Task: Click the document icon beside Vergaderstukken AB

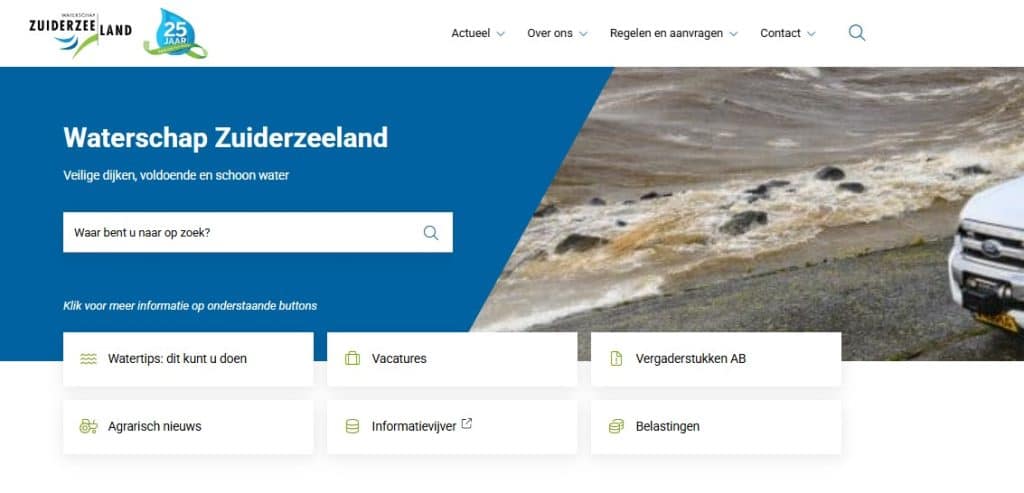Action: (616, 358)
